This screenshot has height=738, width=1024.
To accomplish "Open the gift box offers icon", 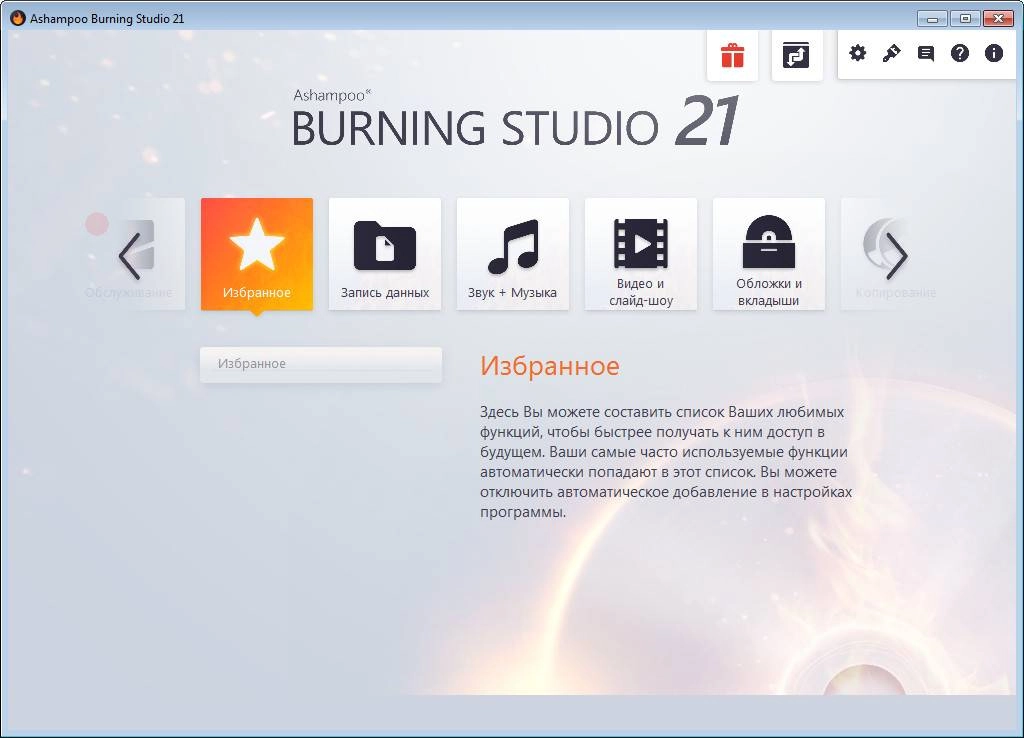I will pos(732,56).
